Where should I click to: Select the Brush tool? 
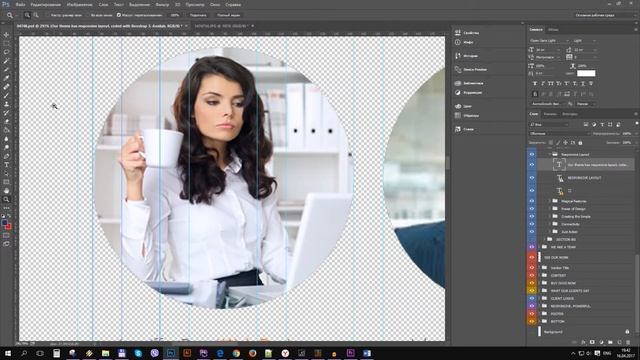(6, 96)
